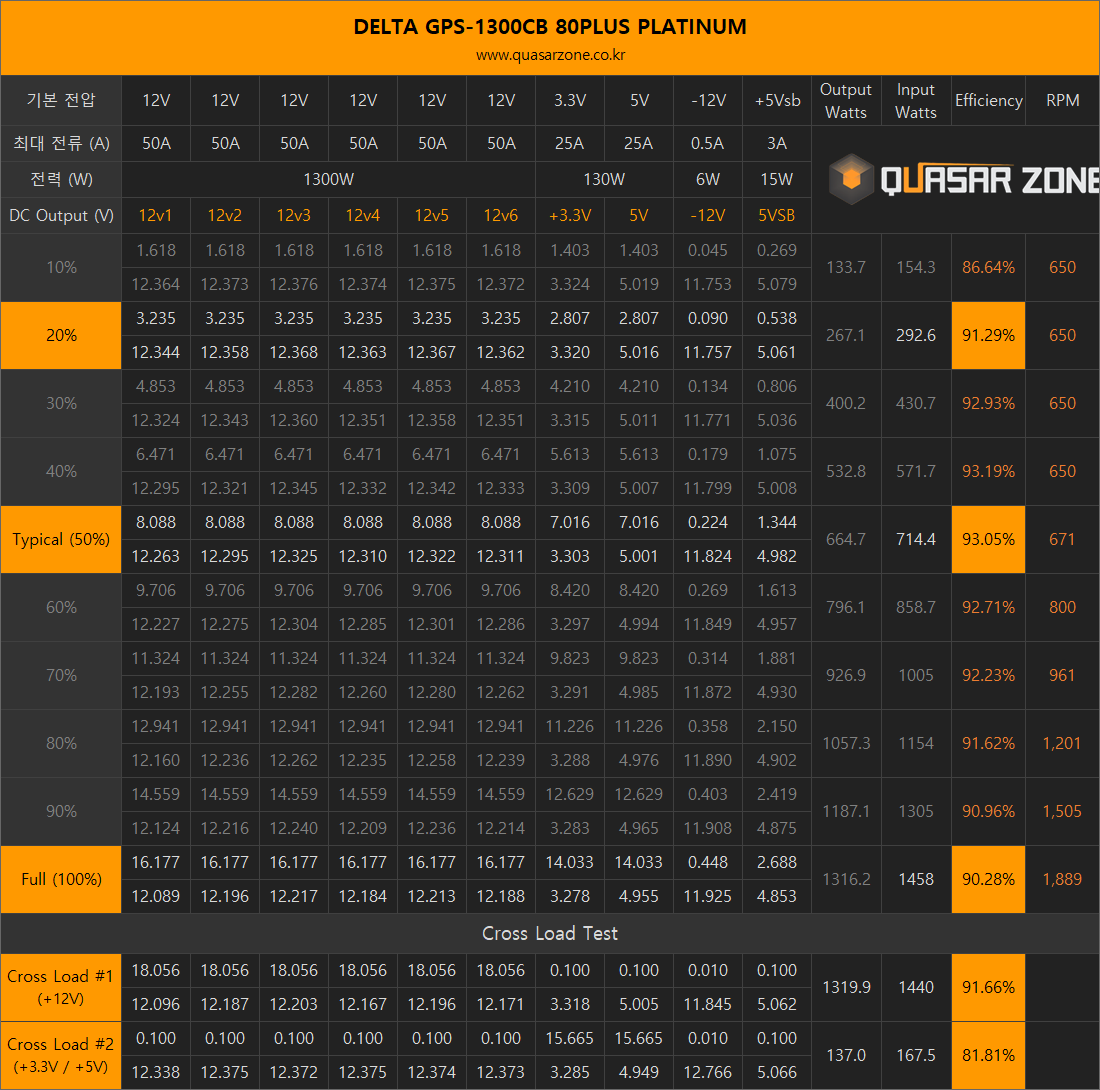The image size is (1100, 1090).
Task: Click the 93.19% efficiency value
Action: pos(988,471)
